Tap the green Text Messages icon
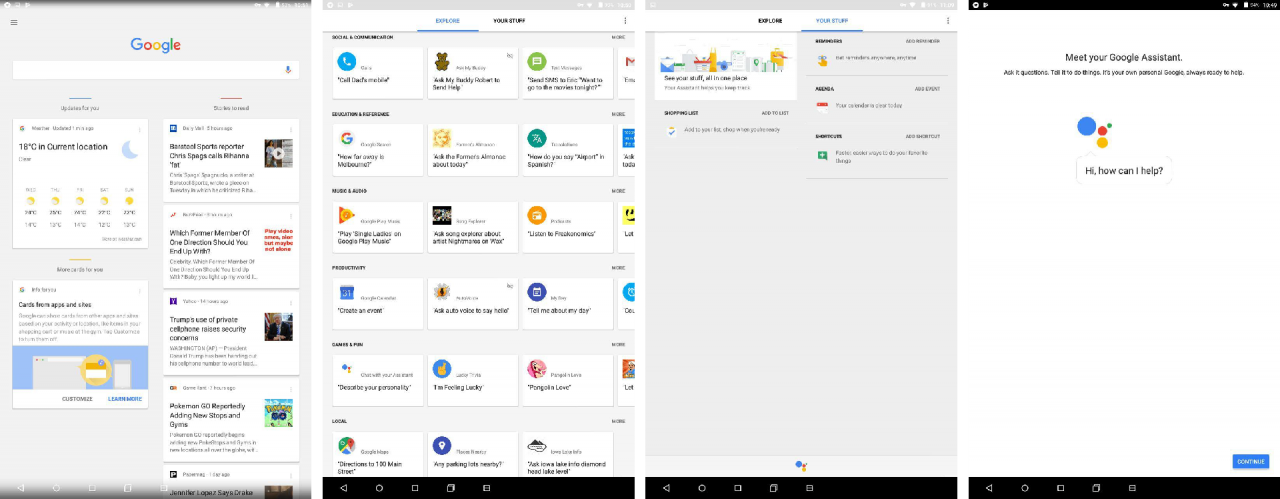The height and width of the screenshot is (499, 1280). 536,61
